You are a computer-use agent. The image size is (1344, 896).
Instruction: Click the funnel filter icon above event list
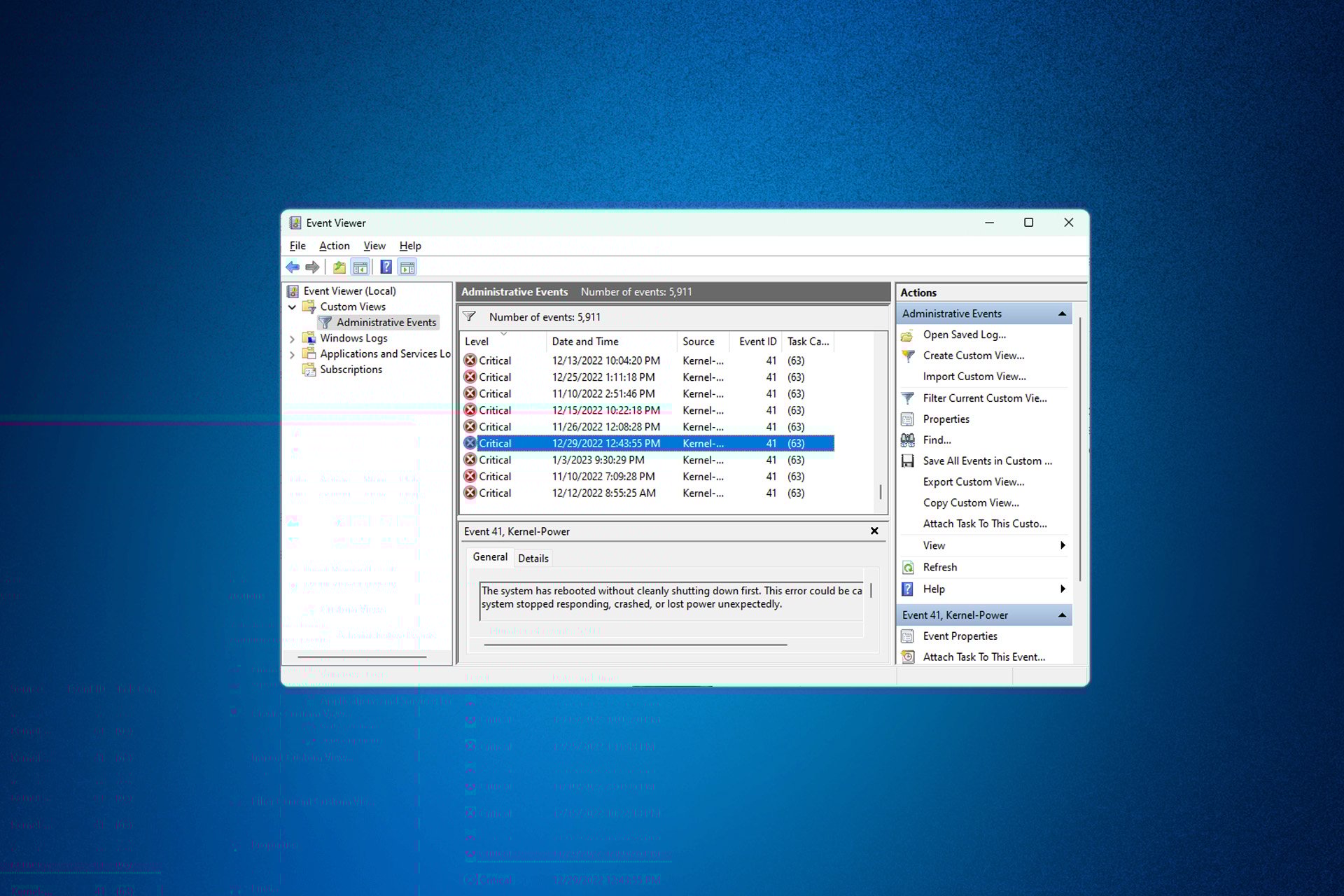[470, 316]
